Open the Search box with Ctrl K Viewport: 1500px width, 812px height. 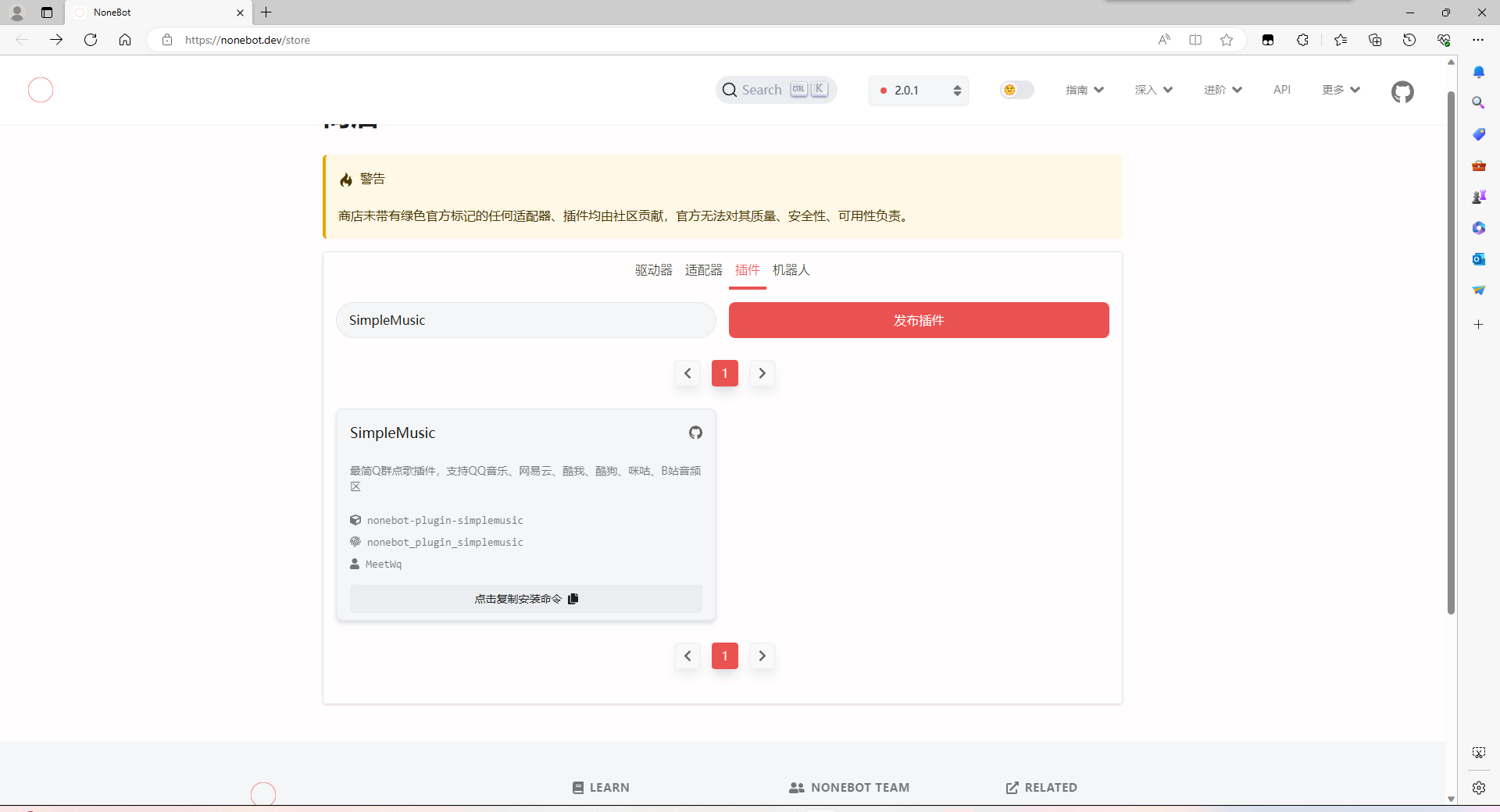(x=777, y=90)
